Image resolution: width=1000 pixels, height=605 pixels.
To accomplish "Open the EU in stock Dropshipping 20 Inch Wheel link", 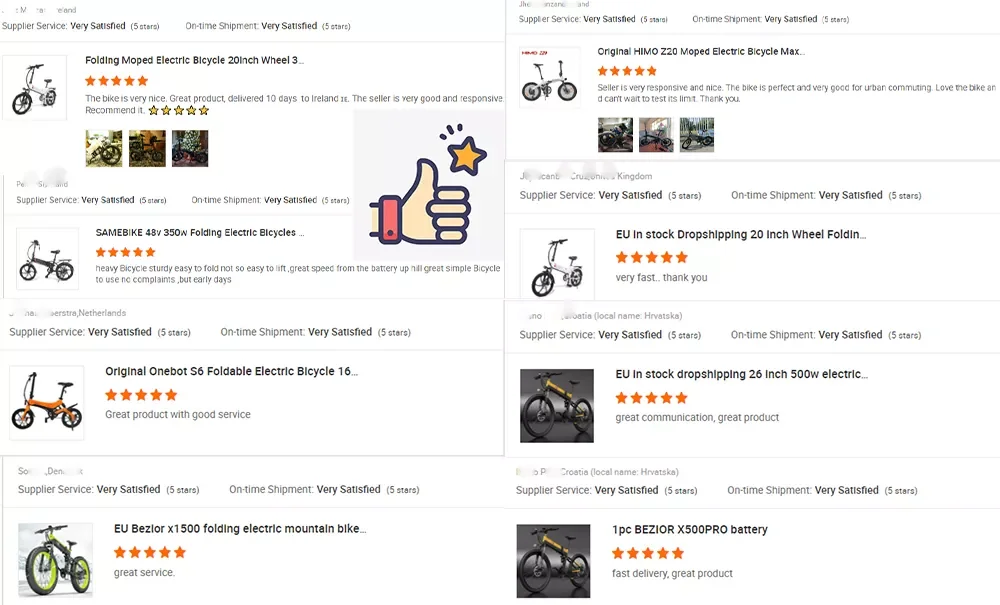I will [x=740, y=235].
